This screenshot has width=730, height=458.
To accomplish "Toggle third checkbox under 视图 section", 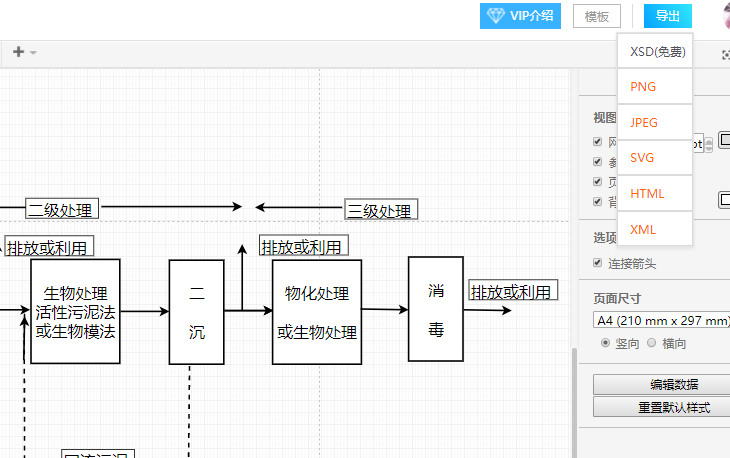I will pos(598,182).
